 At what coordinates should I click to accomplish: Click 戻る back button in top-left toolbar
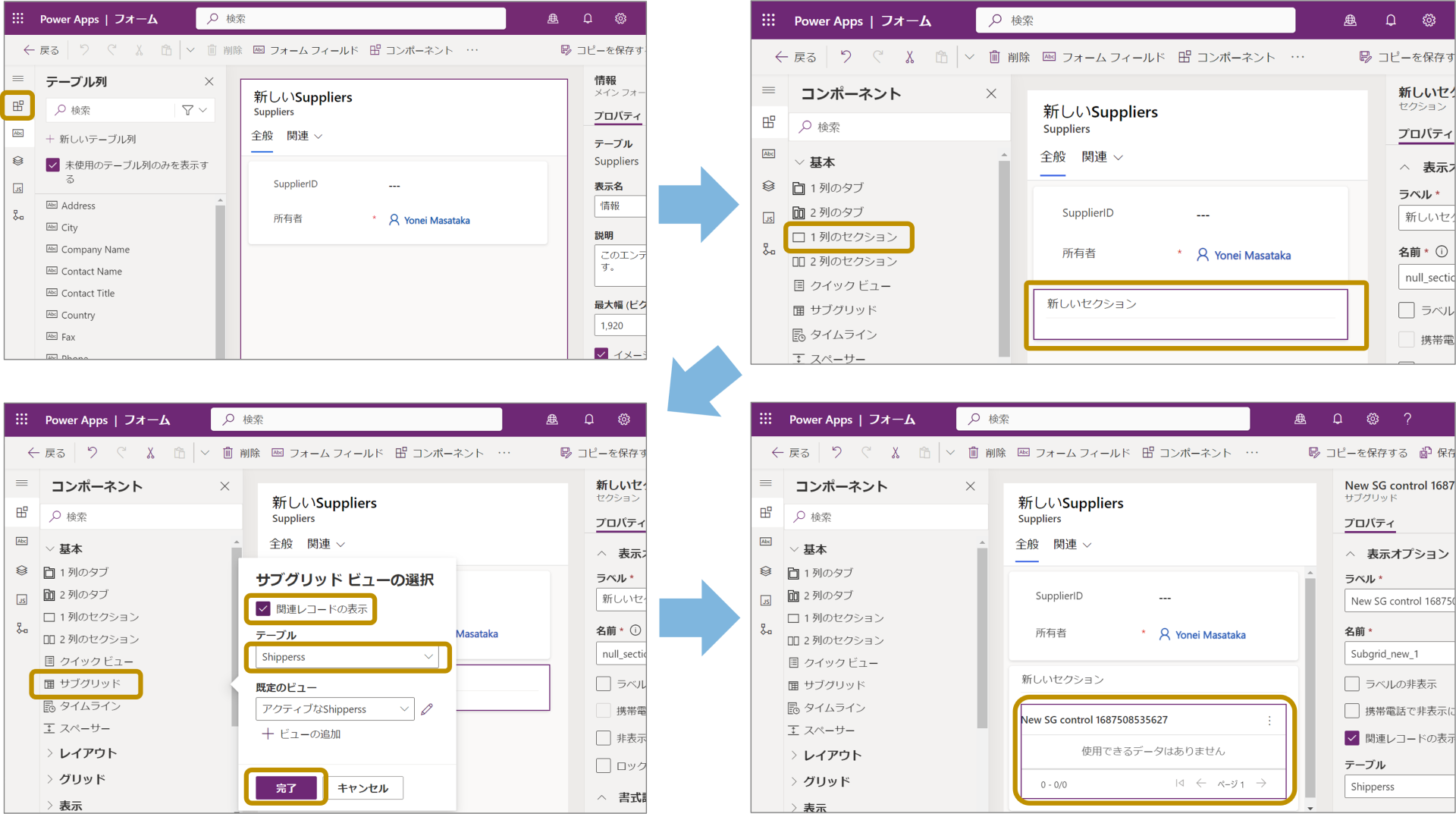point(41,50)
